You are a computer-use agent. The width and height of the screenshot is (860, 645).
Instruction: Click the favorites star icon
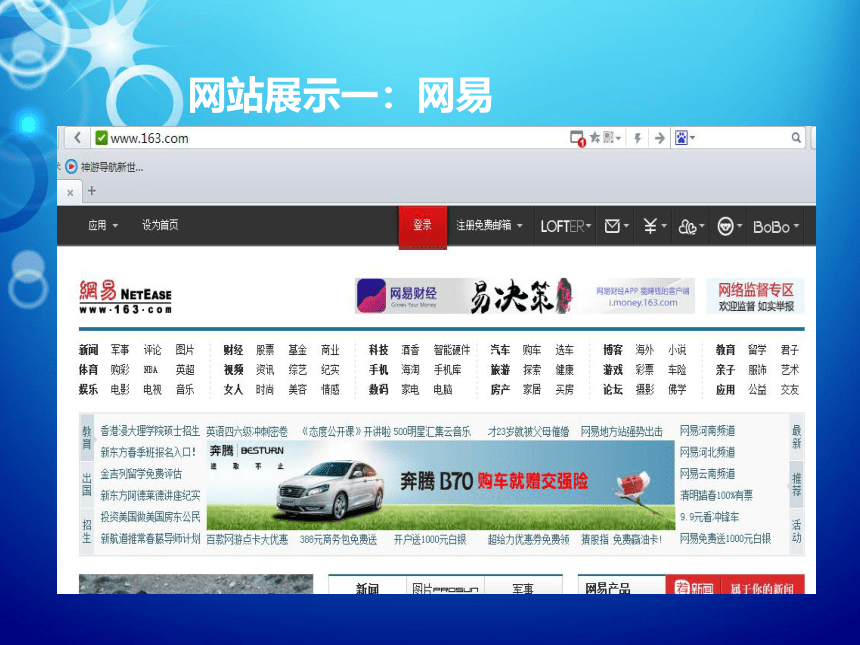(x=595, y=137)
